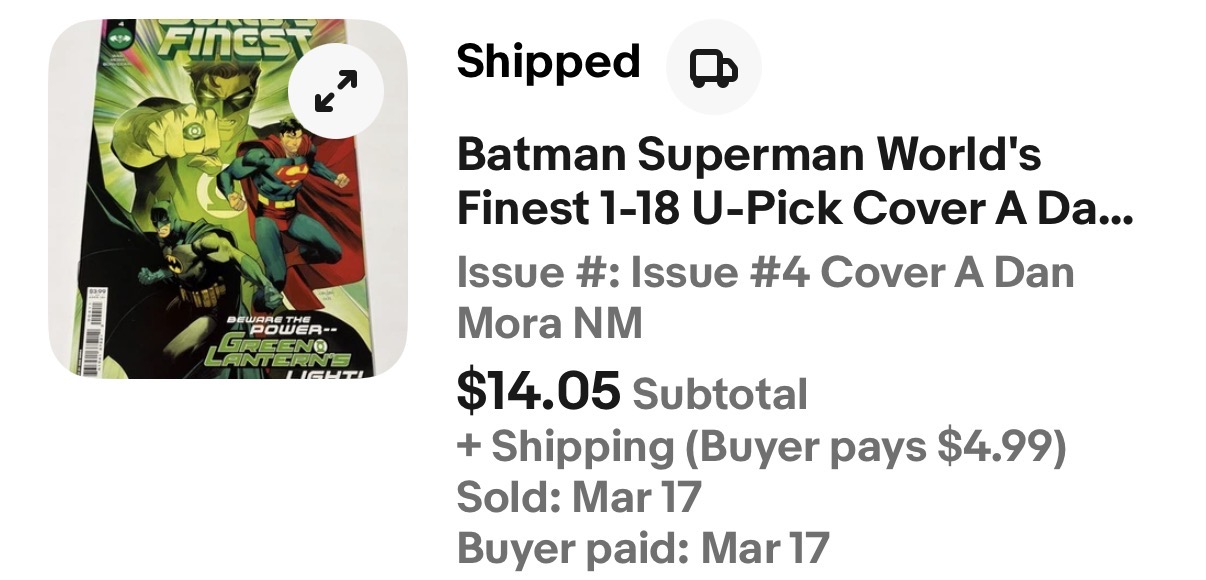The image size is (1206, 580).
Task: Click the Subtotal label
Action: (720, 393)
